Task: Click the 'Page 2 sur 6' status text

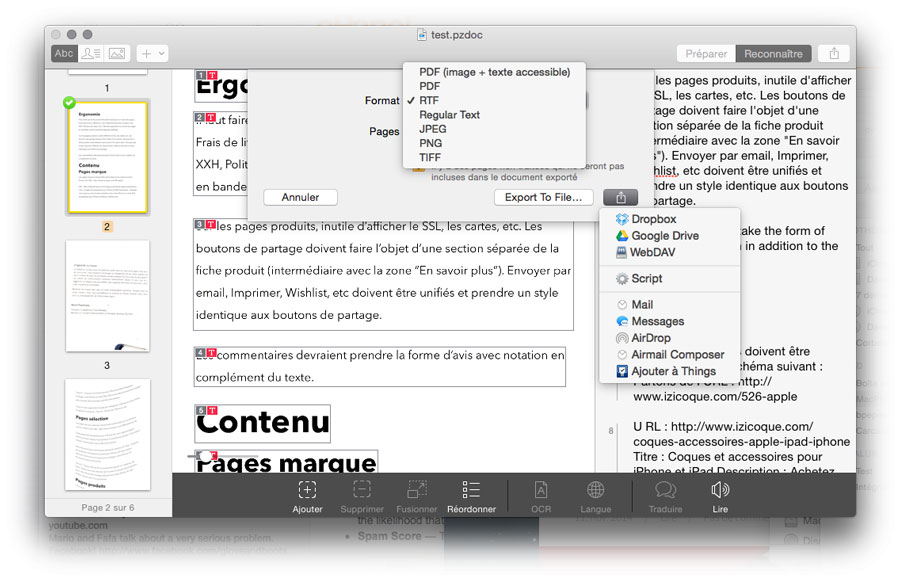Action: [x=107, y=508]
